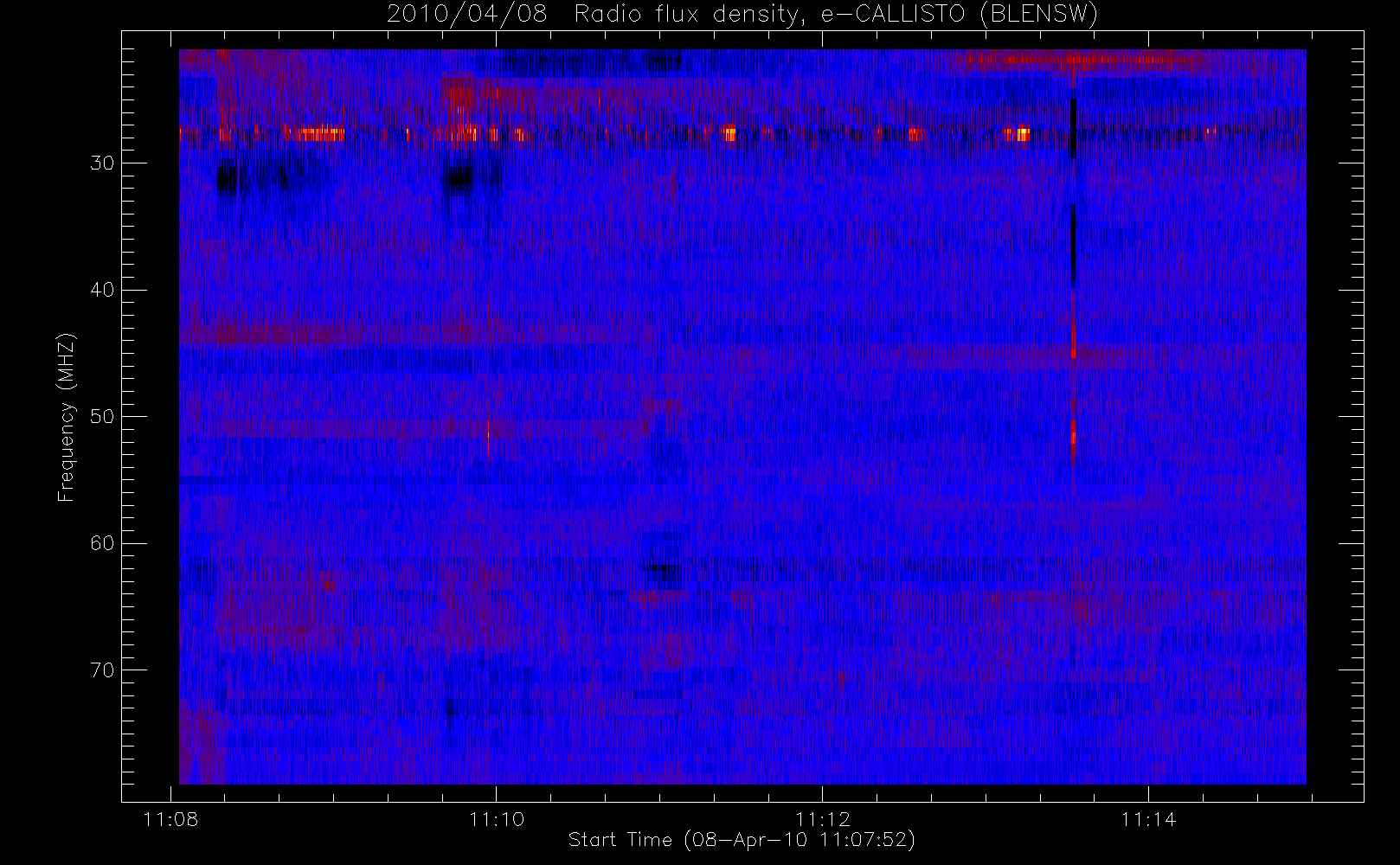The image size is (1400, 865).
Task: Click the Start Time axis label
Action: point(742,839)
